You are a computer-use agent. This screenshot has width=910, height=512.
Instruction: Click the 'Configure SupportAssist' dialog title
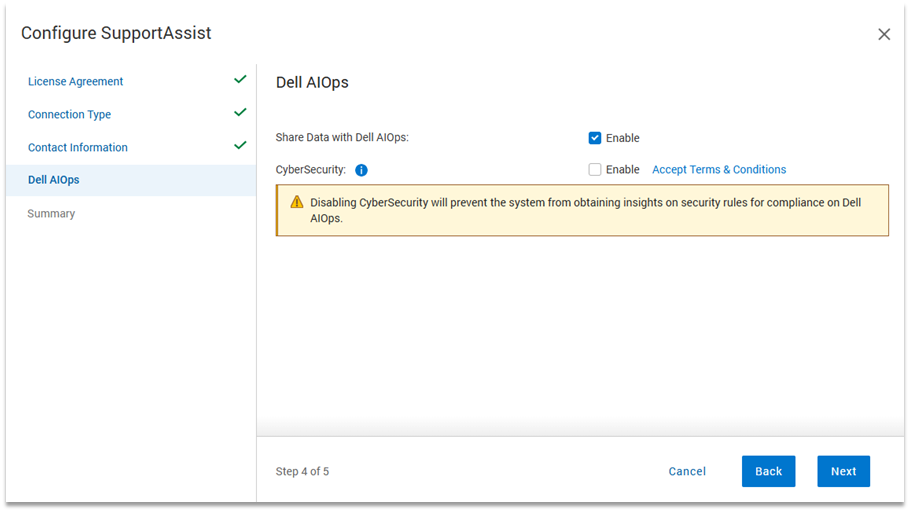pos(116,33)
